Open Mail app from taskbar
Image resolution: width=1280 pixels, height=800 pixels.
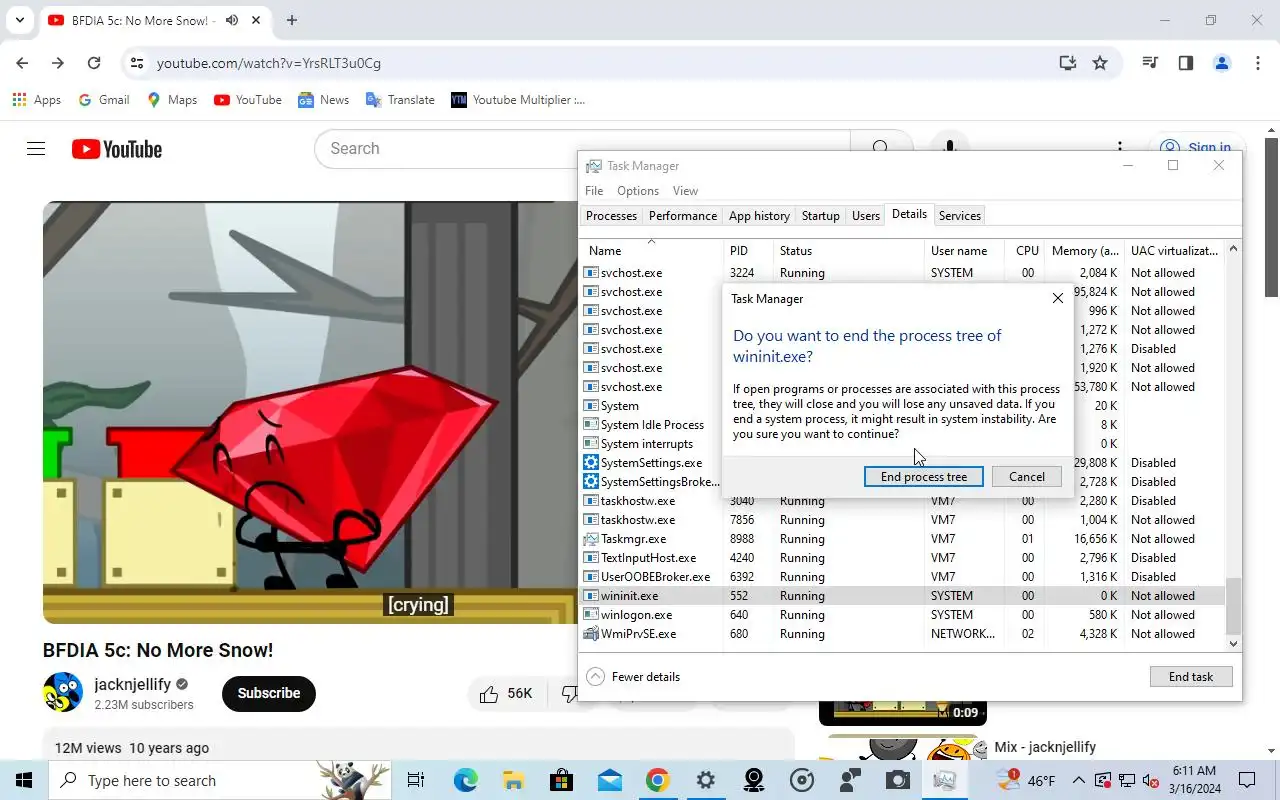click(609, 781)
